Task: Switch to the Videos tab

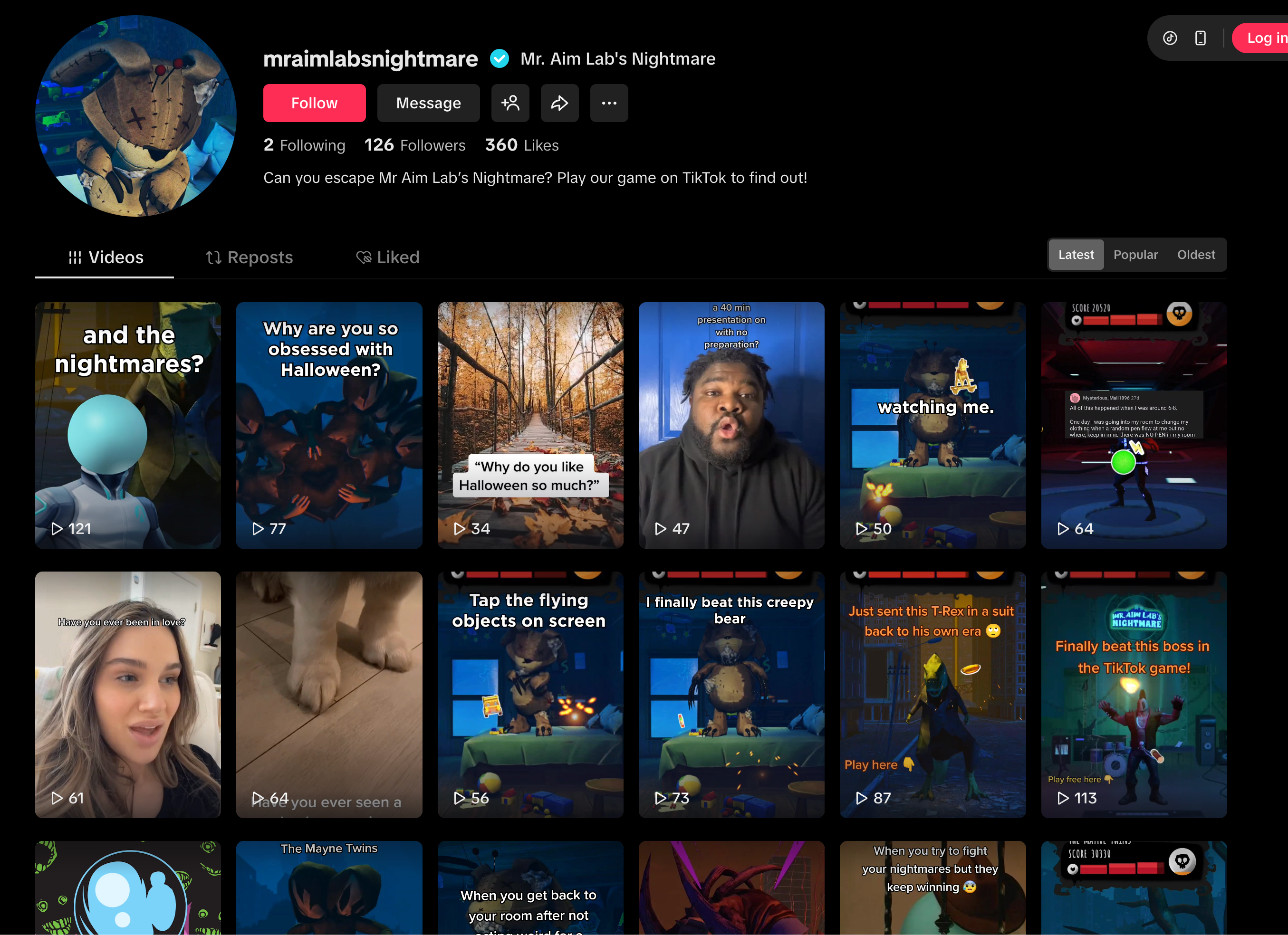Action: pyautogui.click(x=105, y=257)
